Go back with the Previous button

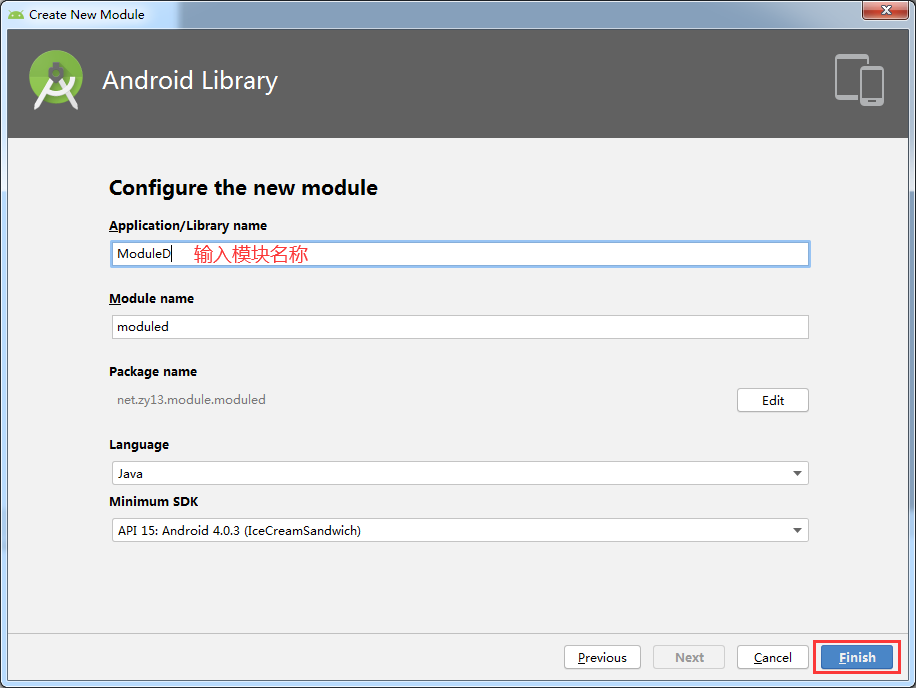602,658
